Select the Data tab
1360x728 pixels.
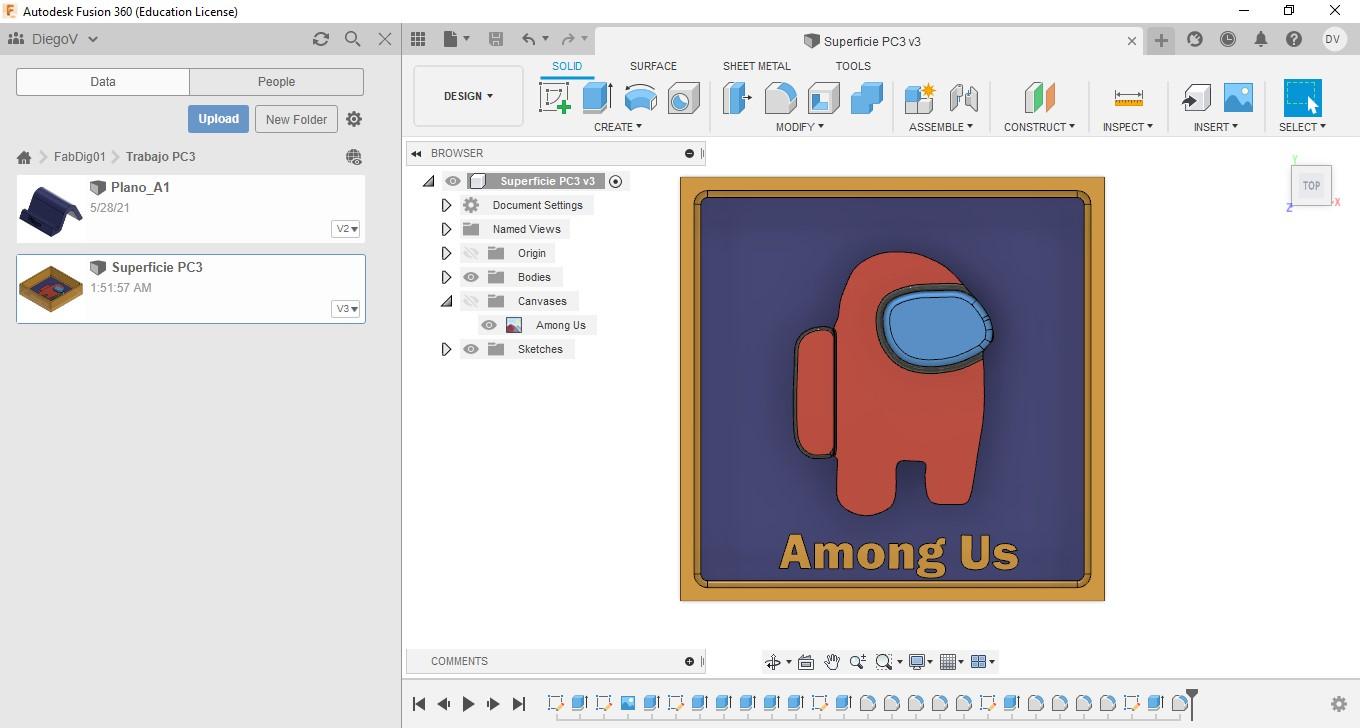[103, 82]
